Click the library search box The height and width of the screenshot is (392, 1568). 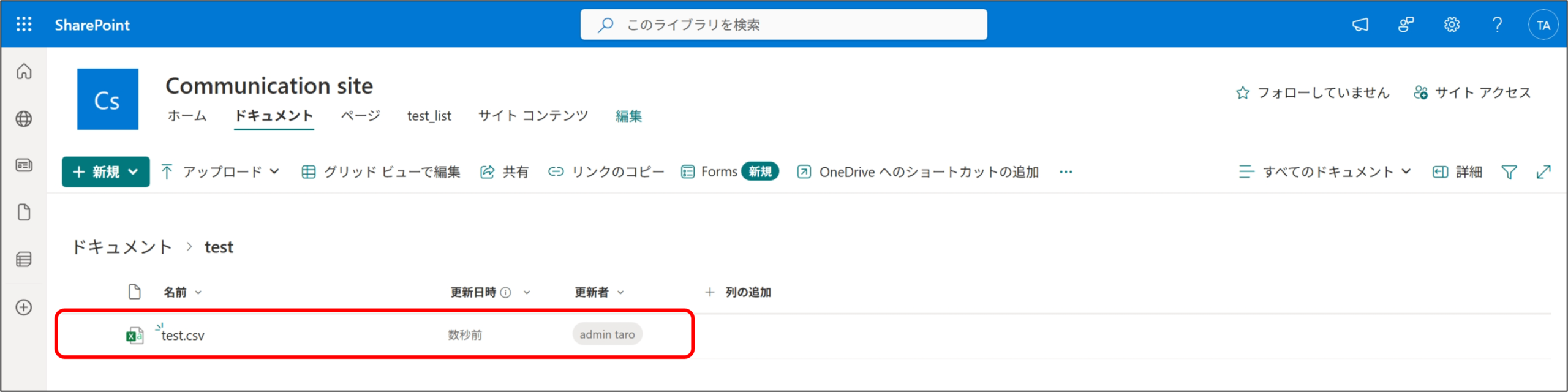[x=783, y=24]
